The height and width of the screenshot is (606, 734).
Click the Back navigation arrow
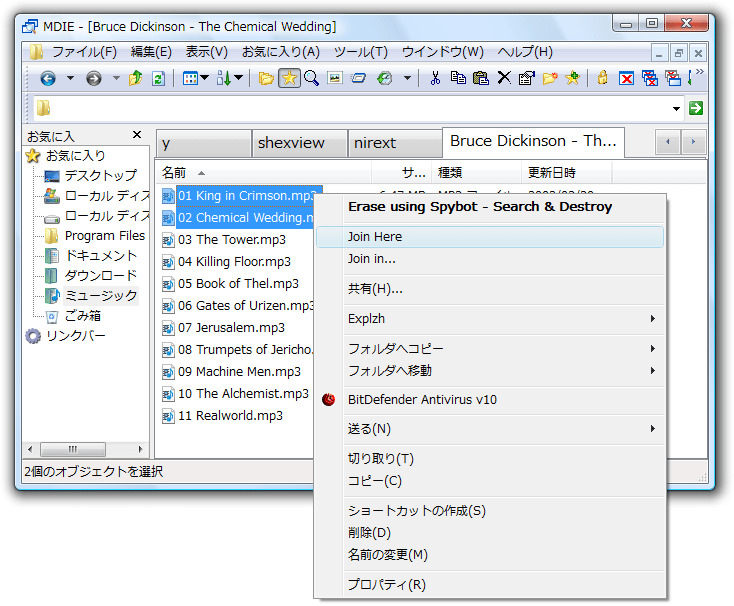(x=48, y=78)
